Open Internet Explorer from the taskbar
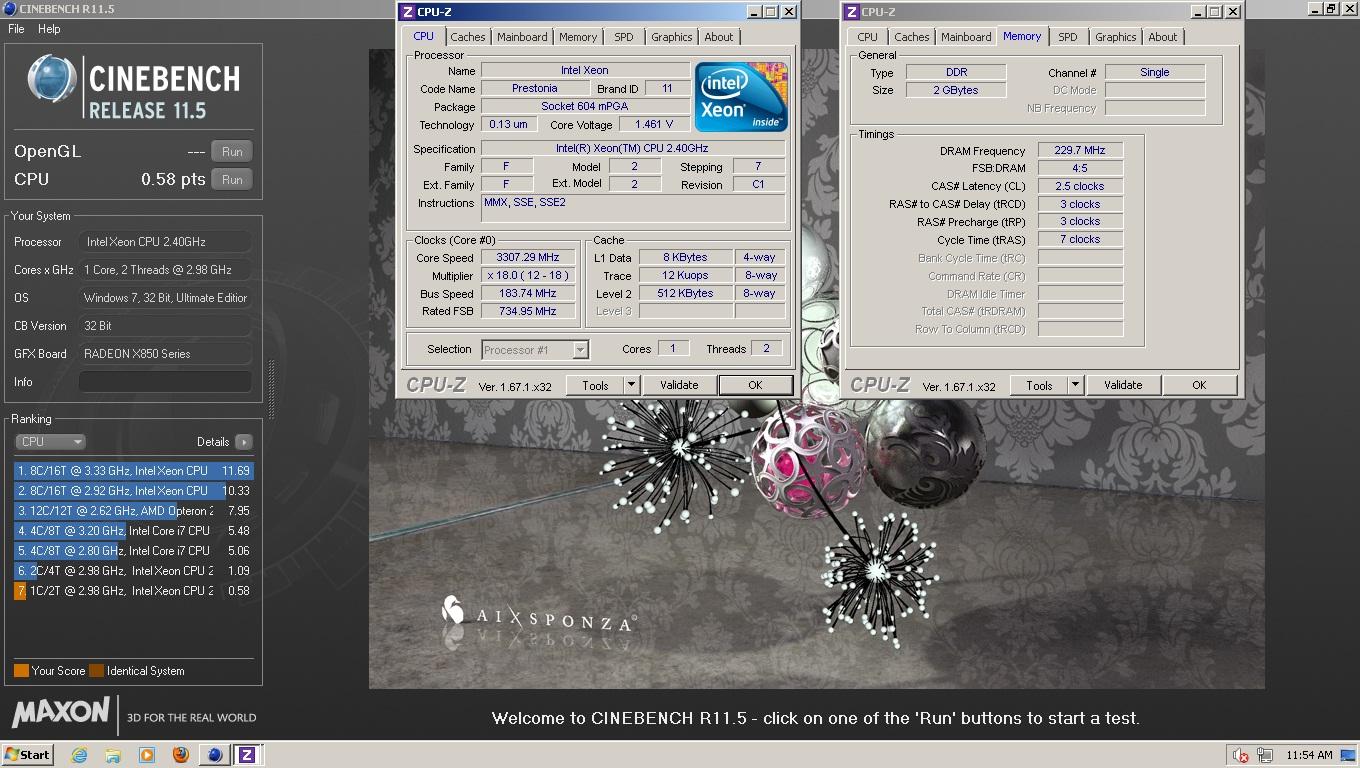 pos(79,755)
